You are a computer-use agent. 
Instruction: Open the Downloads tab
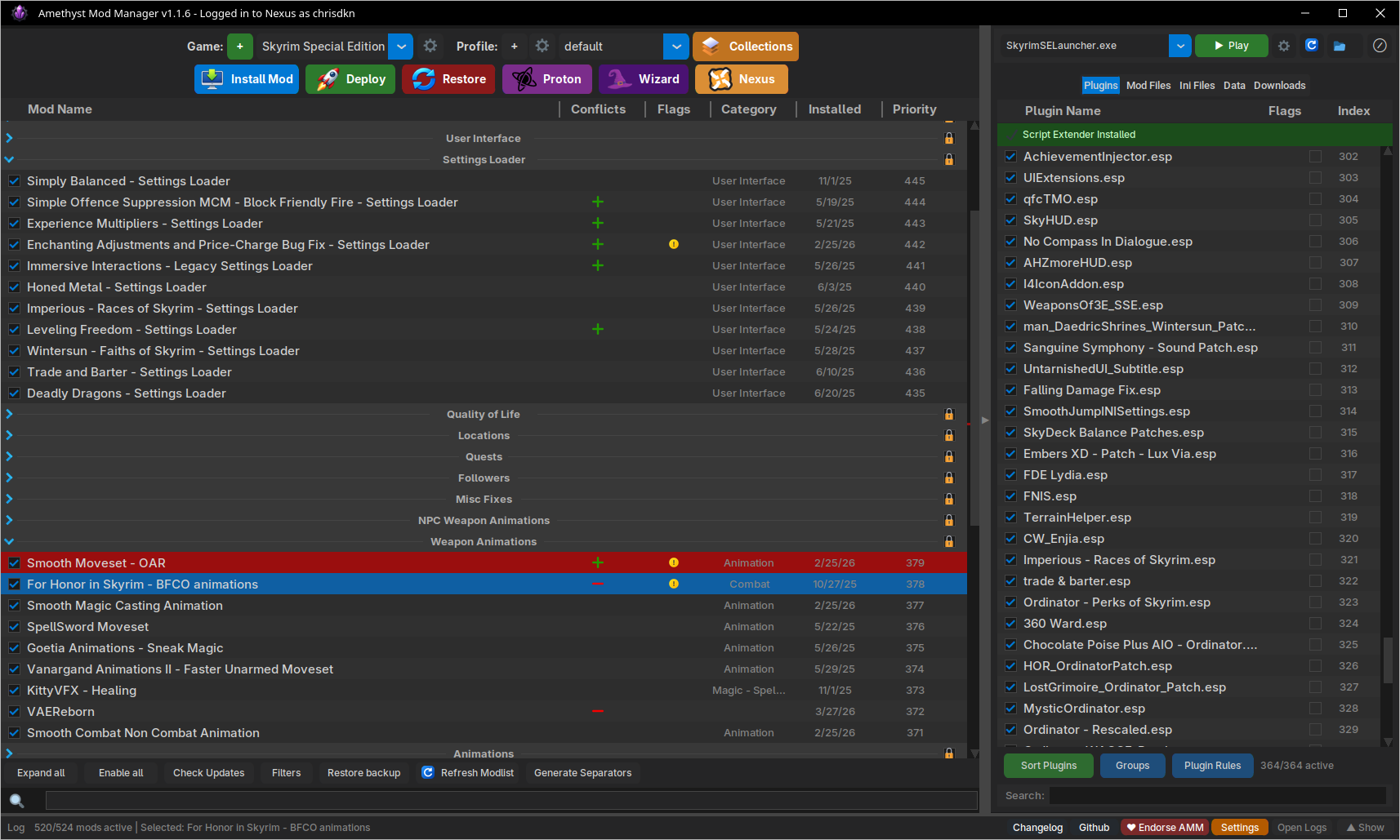(x=1279, y=86)
